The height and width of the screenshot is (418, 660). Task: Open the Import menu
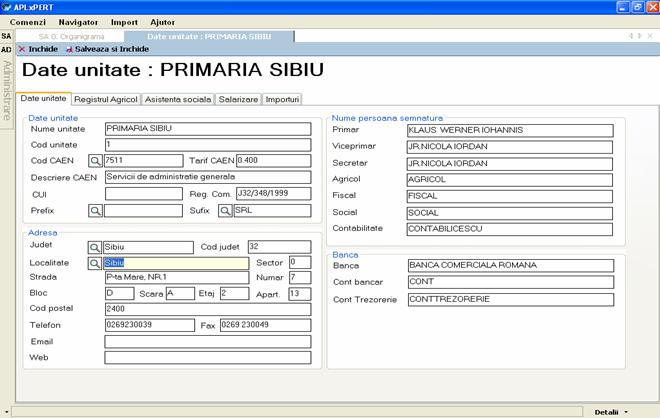coord(124,21)
